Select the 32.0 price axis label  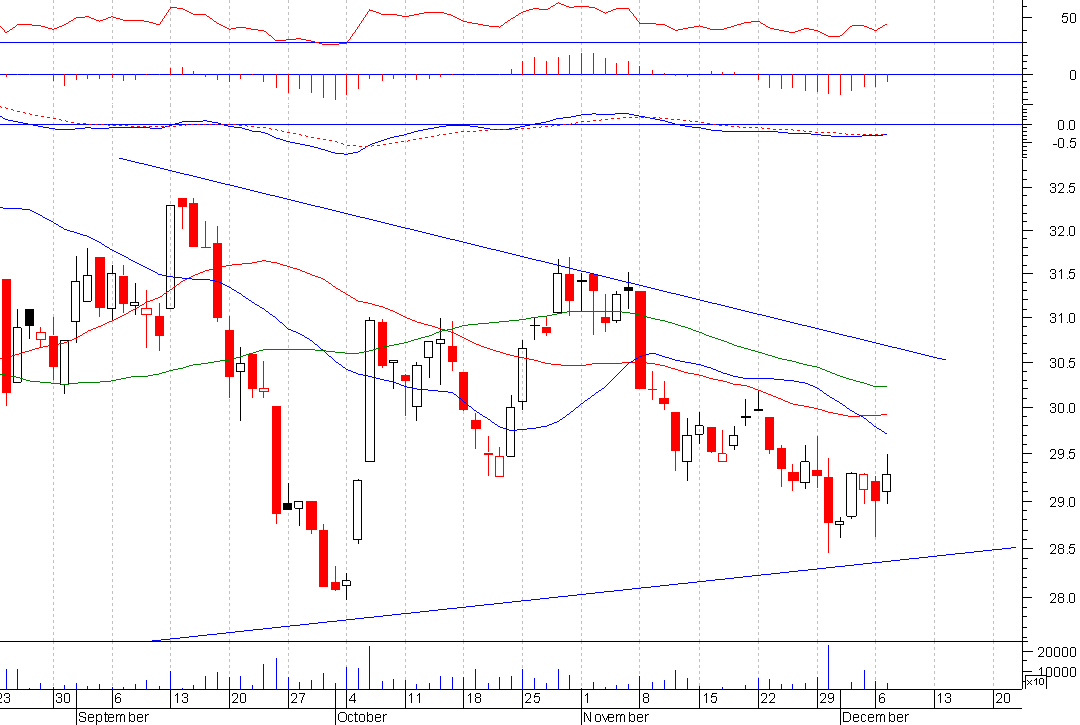(1061, 231)
